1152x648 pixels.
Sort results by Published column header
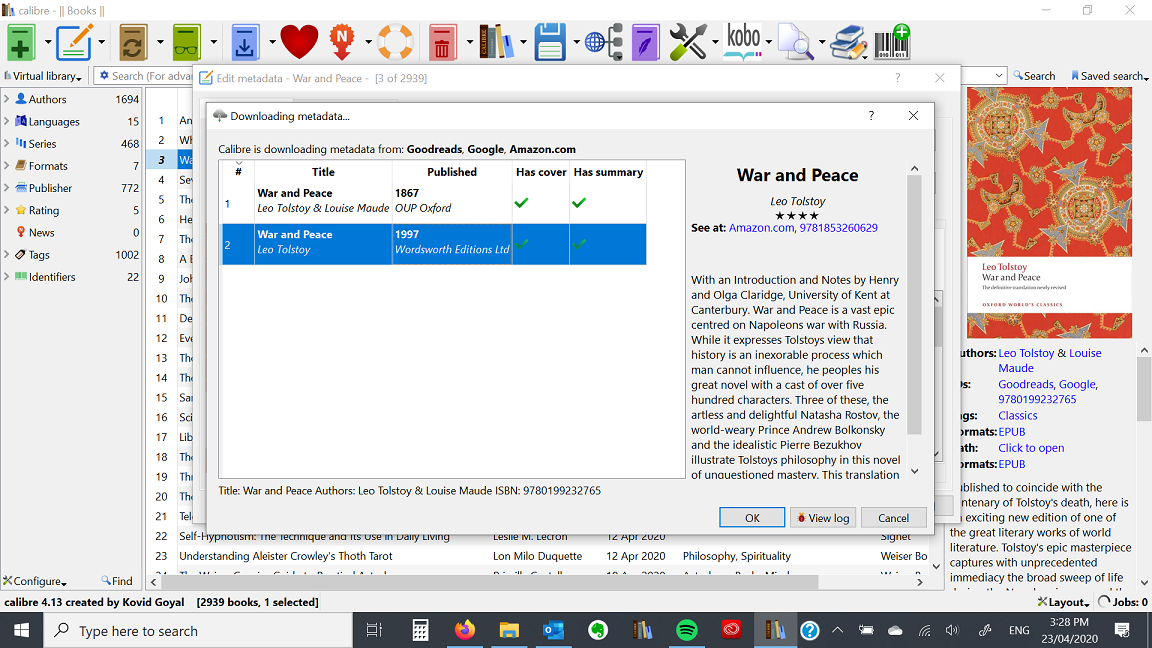452,171
